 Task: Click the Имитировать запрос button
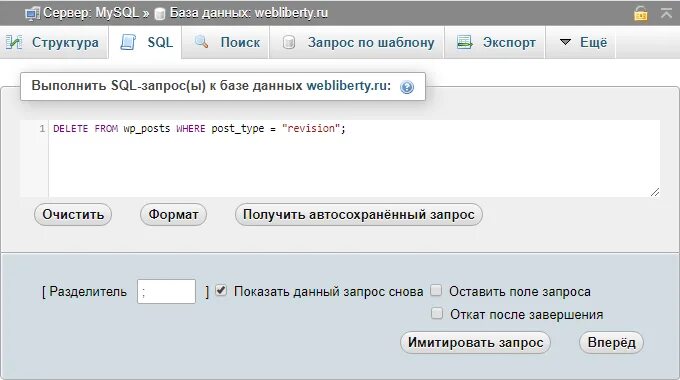point(475,342)
